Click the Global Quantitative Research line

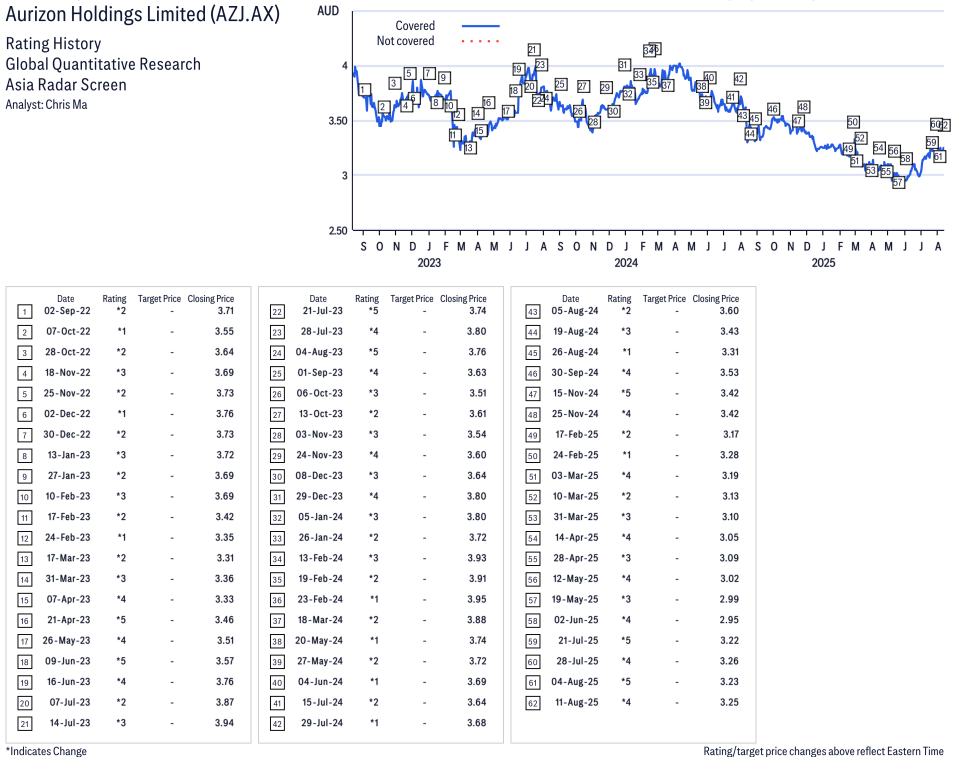103,64
